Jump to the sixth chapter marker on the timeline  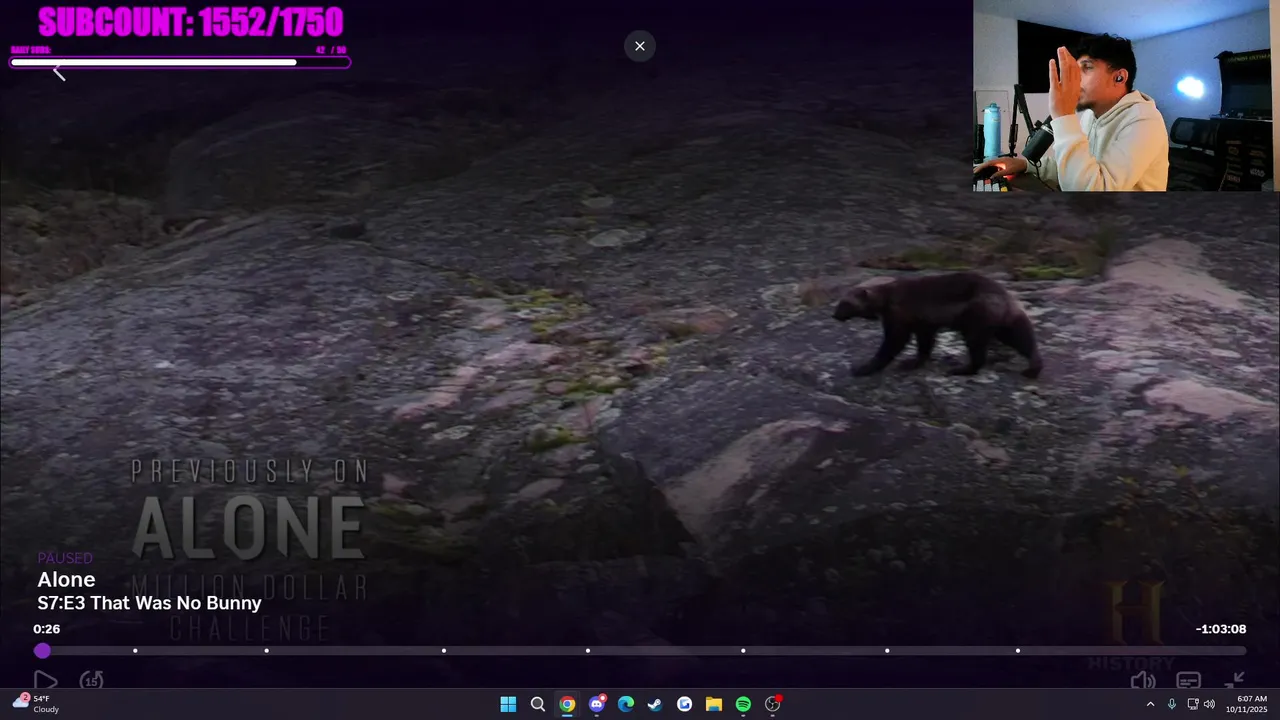pyautogui.click(x=887, y=651)
